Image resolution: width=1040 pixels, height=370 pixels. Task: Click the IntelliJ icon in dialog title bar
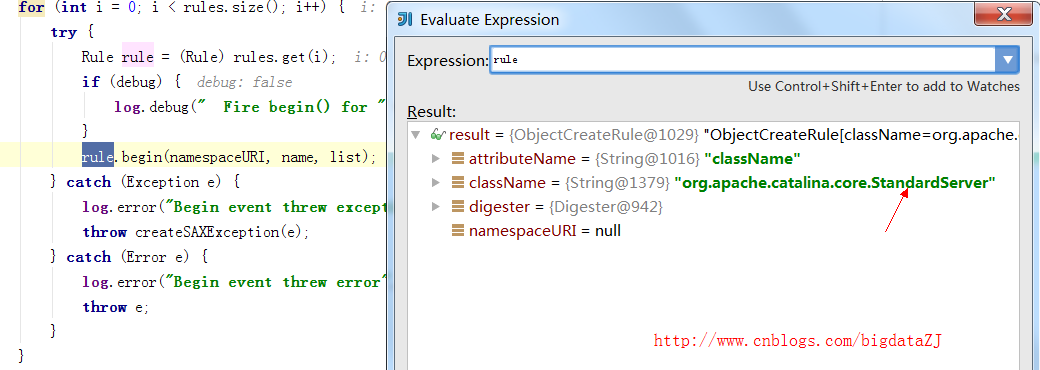click(x=405, y=19)
